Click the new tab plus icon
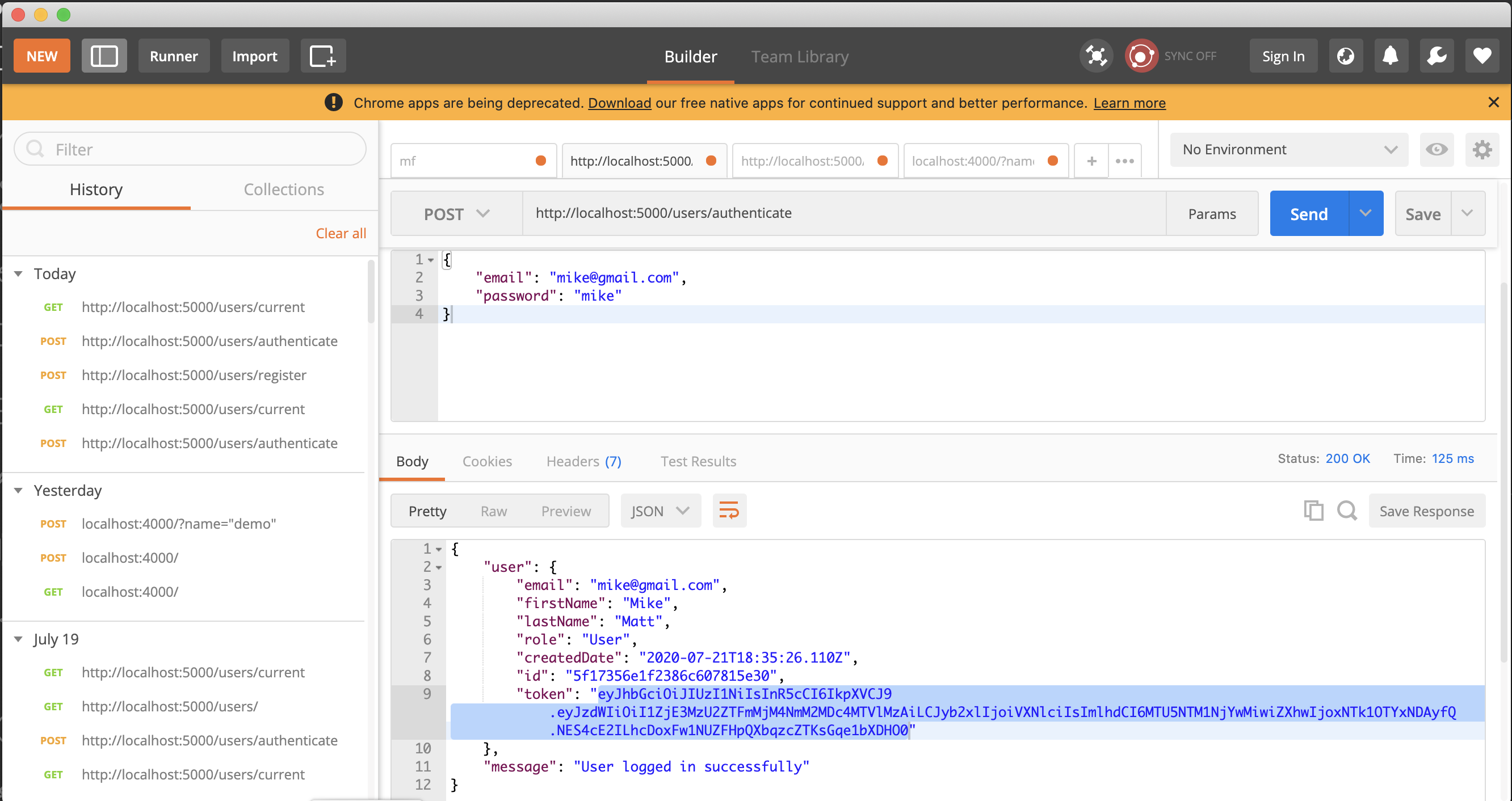This screenshot has height=801, width=1512. pyautogui.click(x=1092, y=161)
